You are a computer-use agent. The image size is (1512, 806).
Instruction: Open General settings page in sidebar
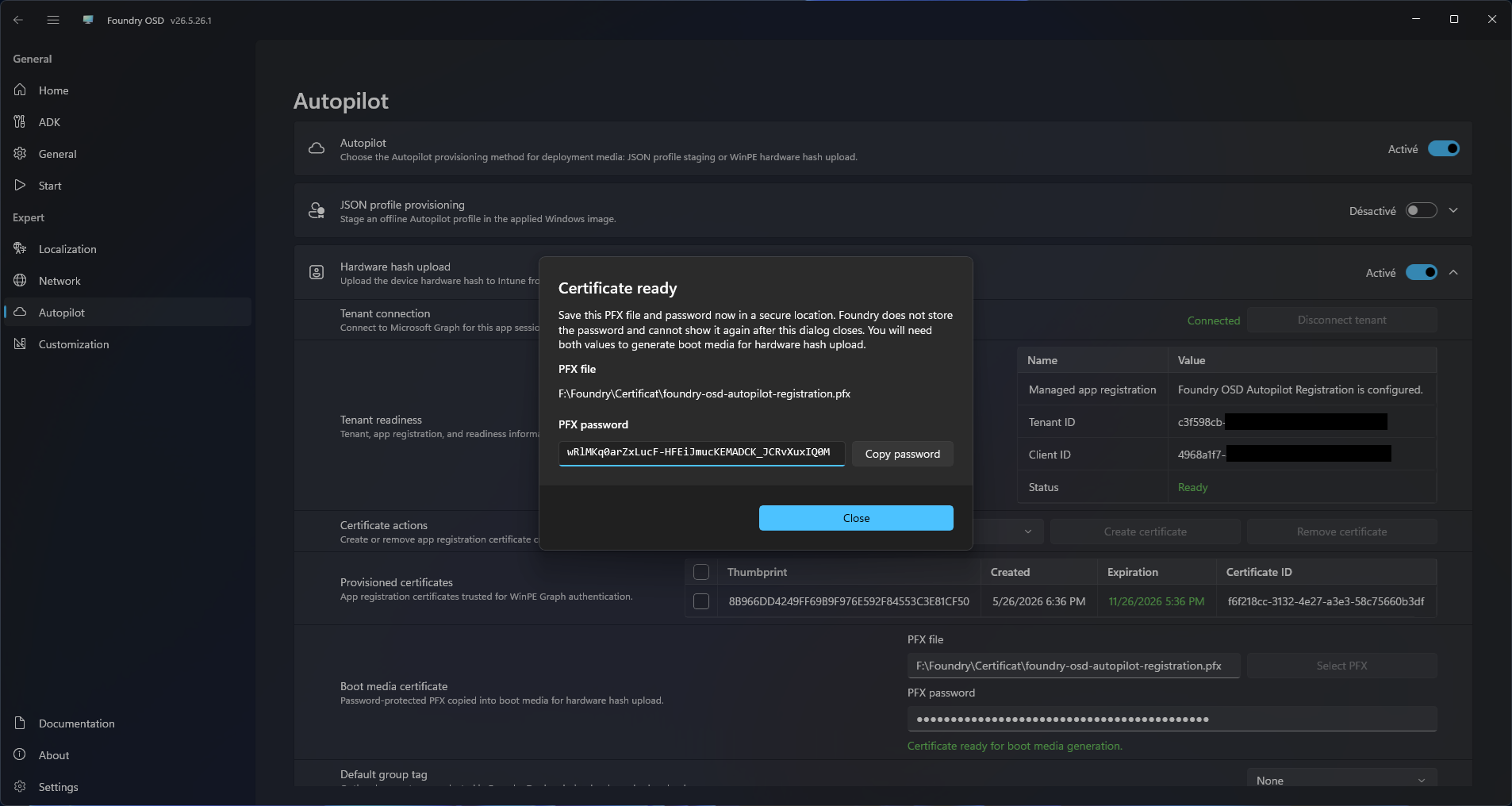tap(128, 154)
